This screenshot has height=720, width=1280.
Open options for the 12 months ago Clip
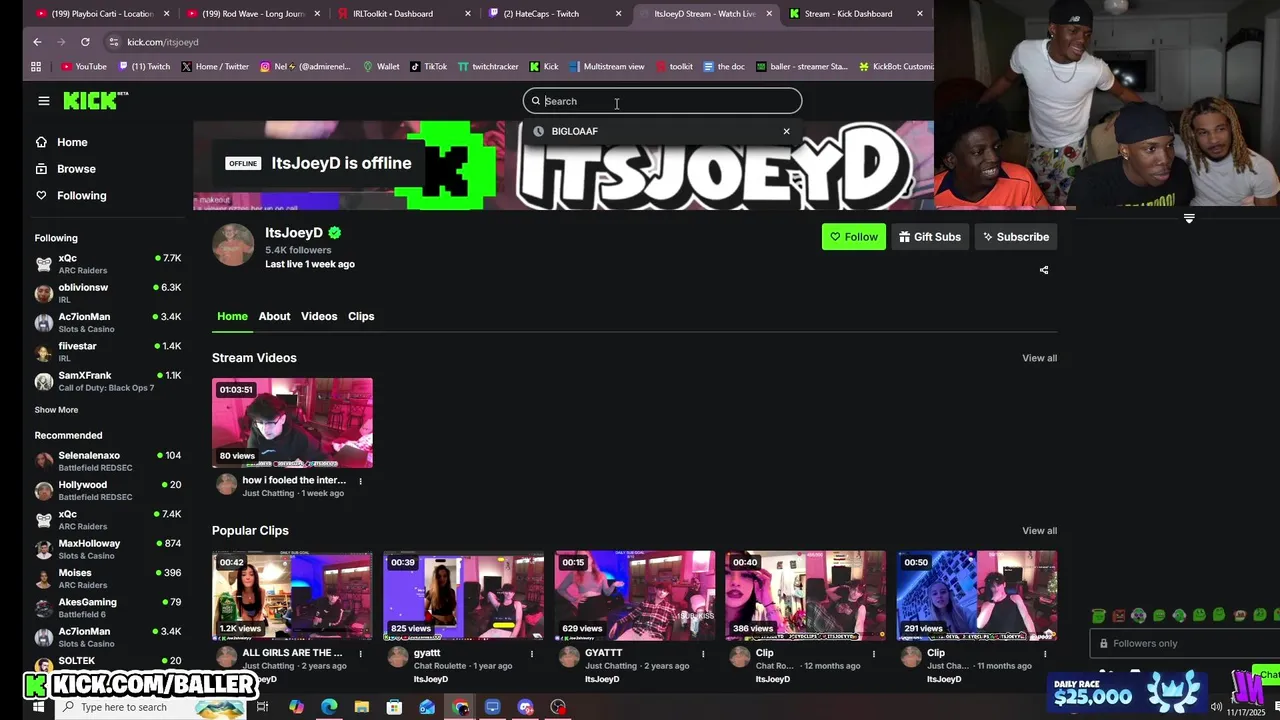(x=873, y=654)
